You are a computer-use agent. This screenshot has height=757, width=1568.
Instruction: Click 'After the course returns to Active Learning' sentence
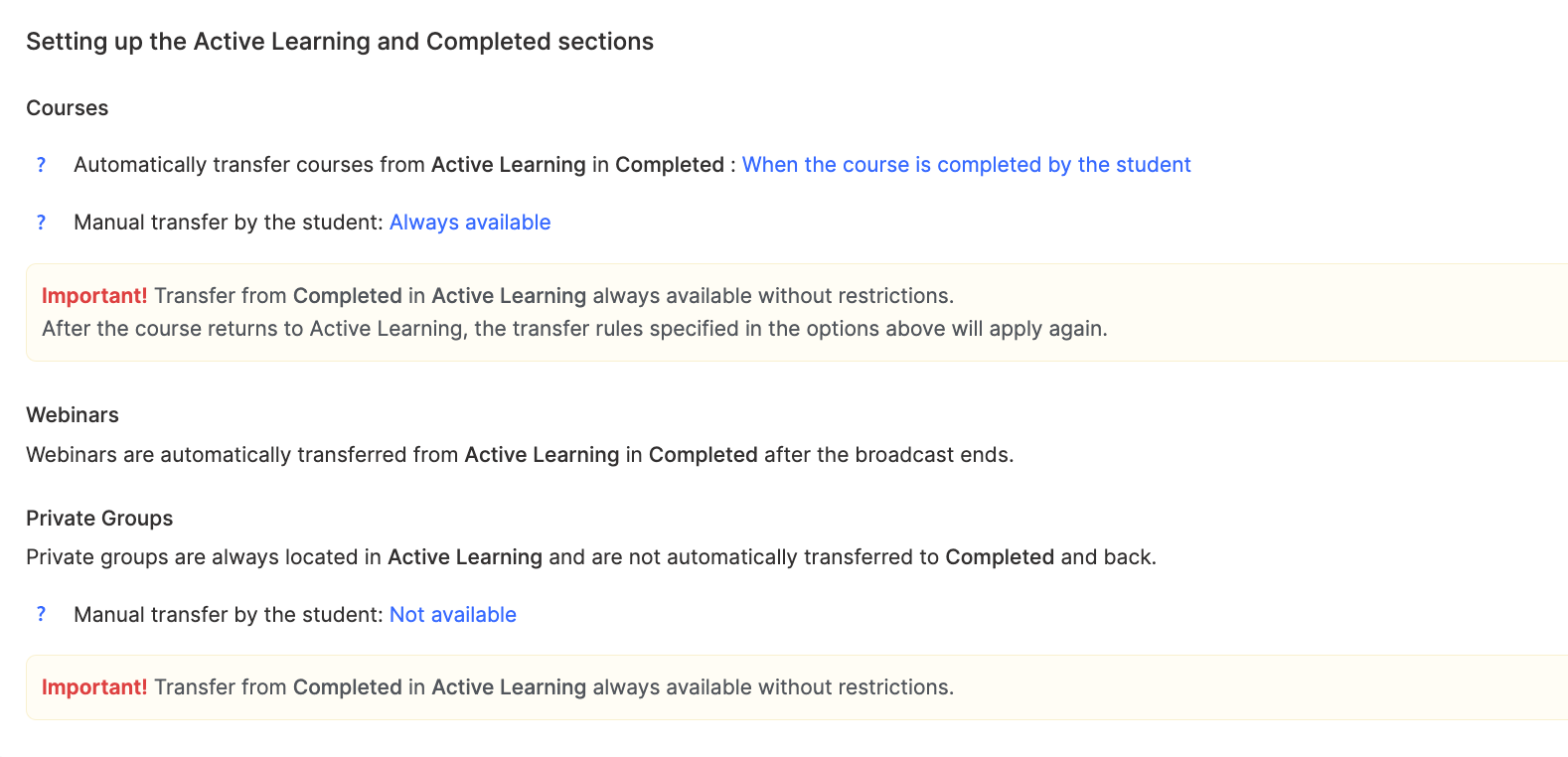(x=574, y=329)
